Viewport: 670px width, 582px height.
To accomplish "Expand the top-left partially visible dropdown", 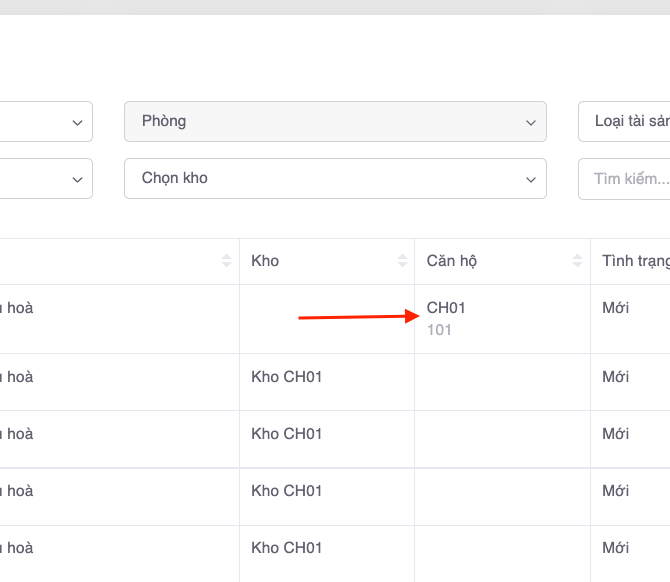I will (77, 122).
